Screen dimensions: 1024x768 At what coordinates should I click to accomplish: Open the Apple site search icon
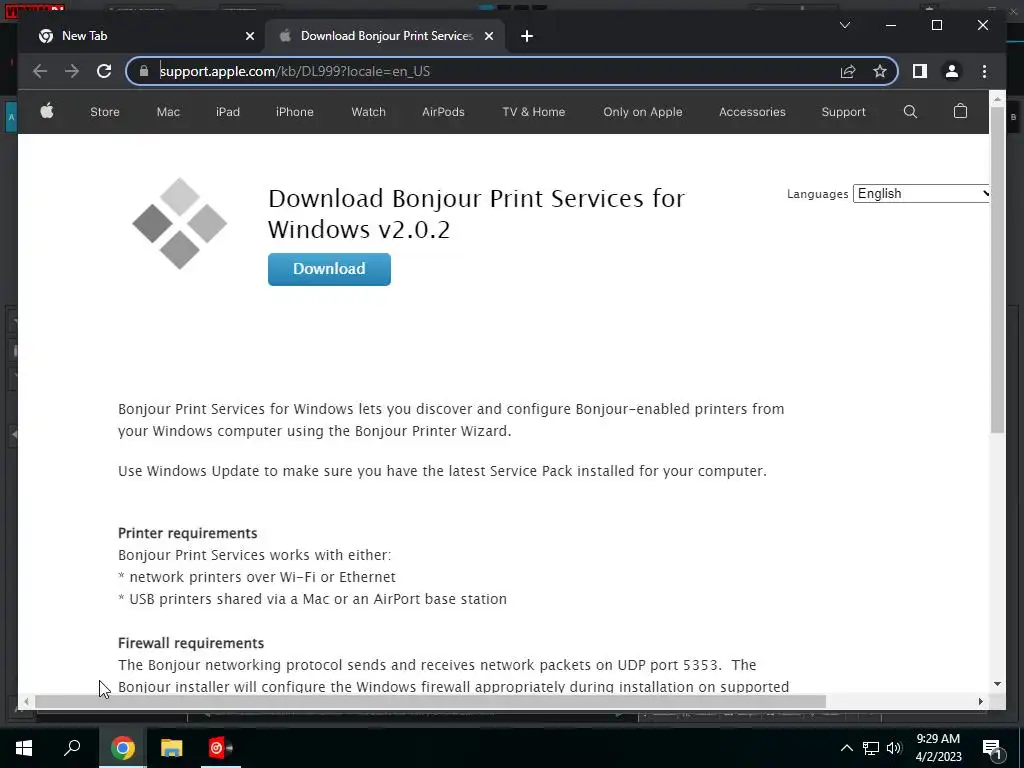tap(910, 112)
